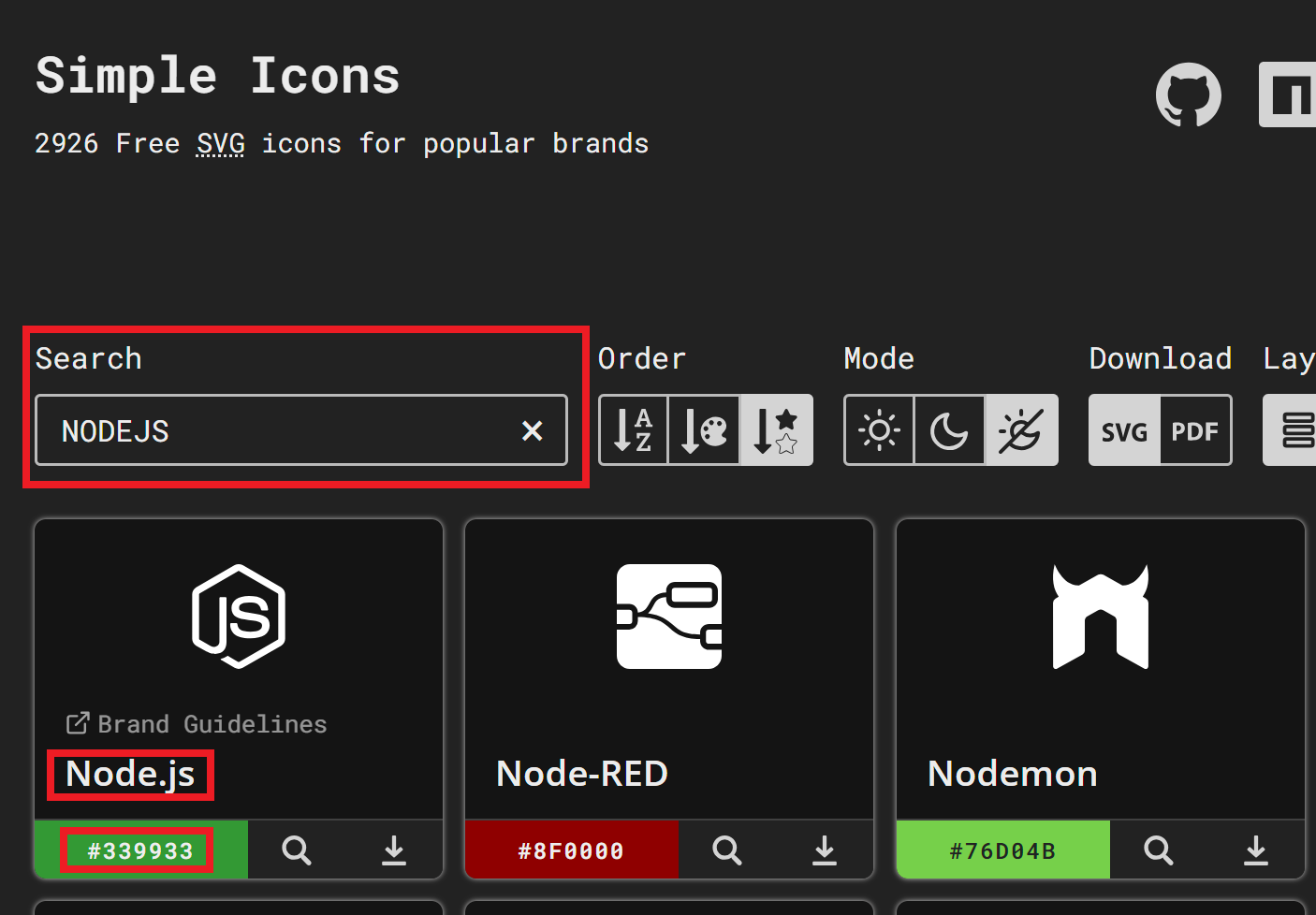This screenshot has height=915, width=1316.
Task: Copy the #339933 color code
Action: [140, 850]
